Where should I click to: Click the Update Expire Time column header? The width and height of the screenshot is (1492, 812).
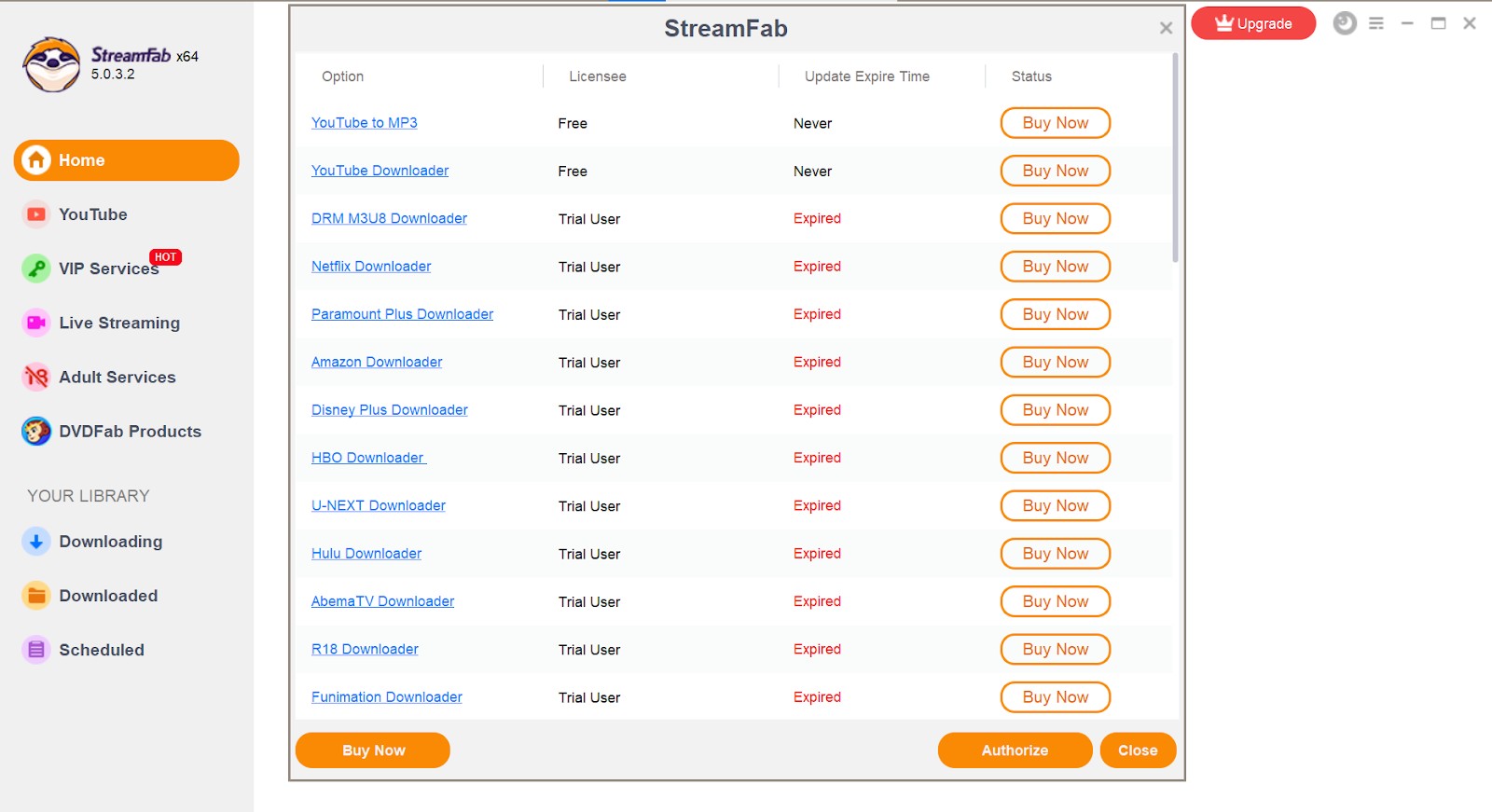tap(867, 76)
